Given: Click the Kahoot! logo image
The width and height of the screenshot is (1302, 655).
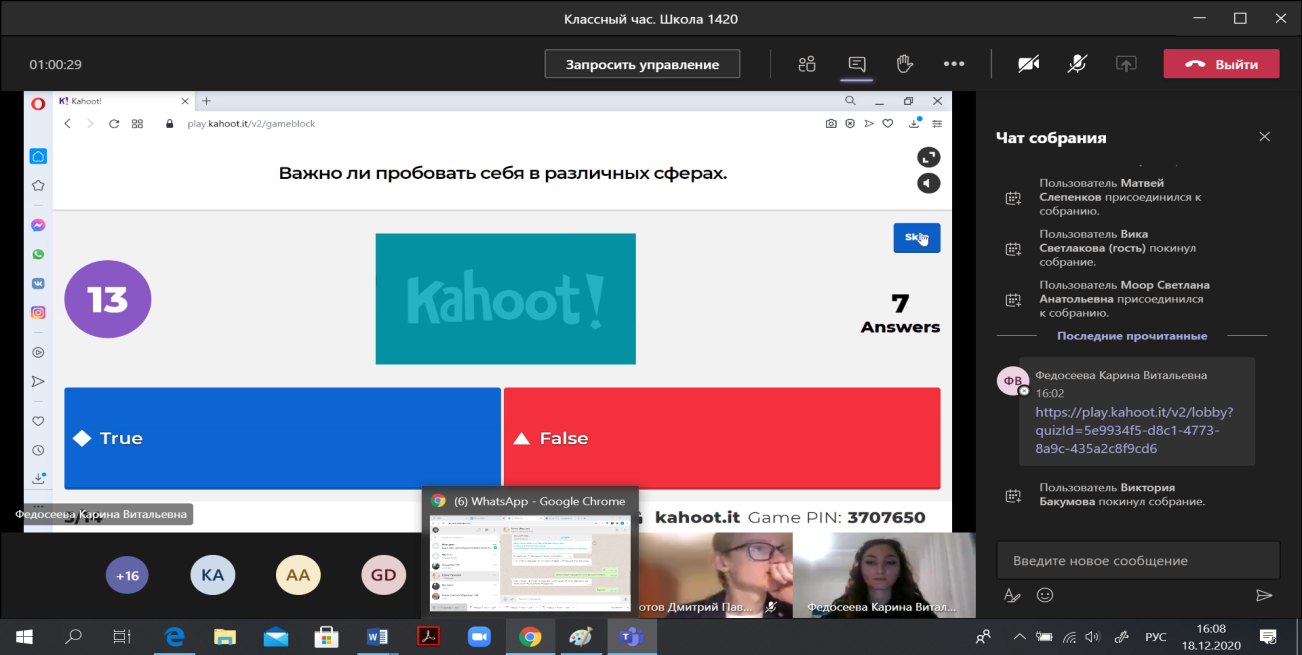Looking at the screenshot, I should (505, 299).
